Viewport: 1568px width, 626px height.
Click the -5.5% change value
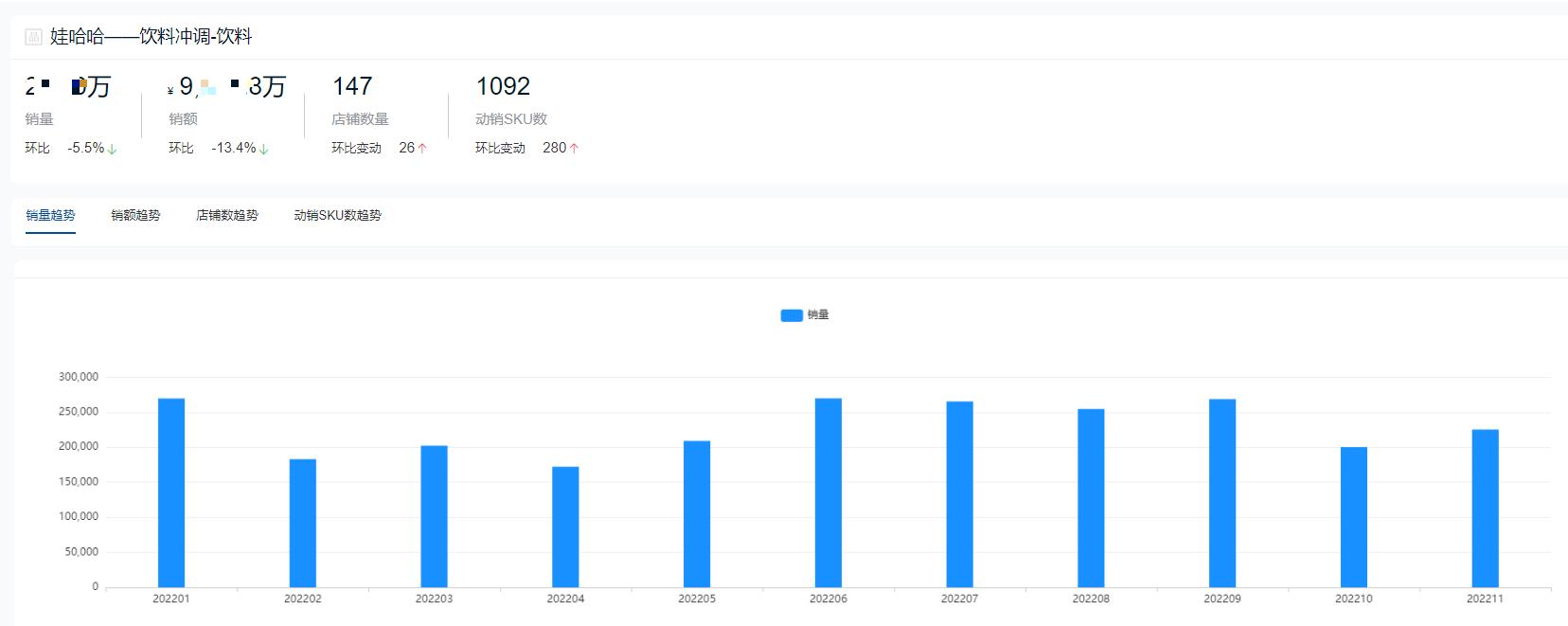85,148
